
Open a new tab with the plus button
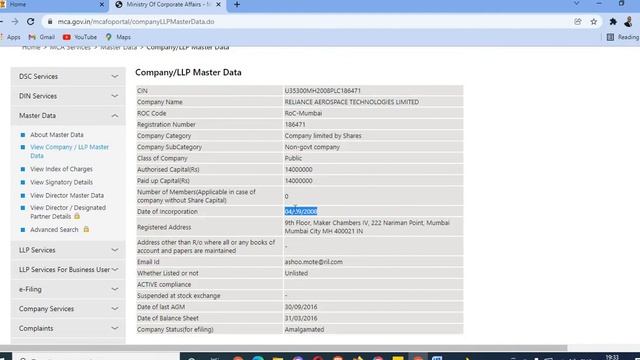point(237,4)
